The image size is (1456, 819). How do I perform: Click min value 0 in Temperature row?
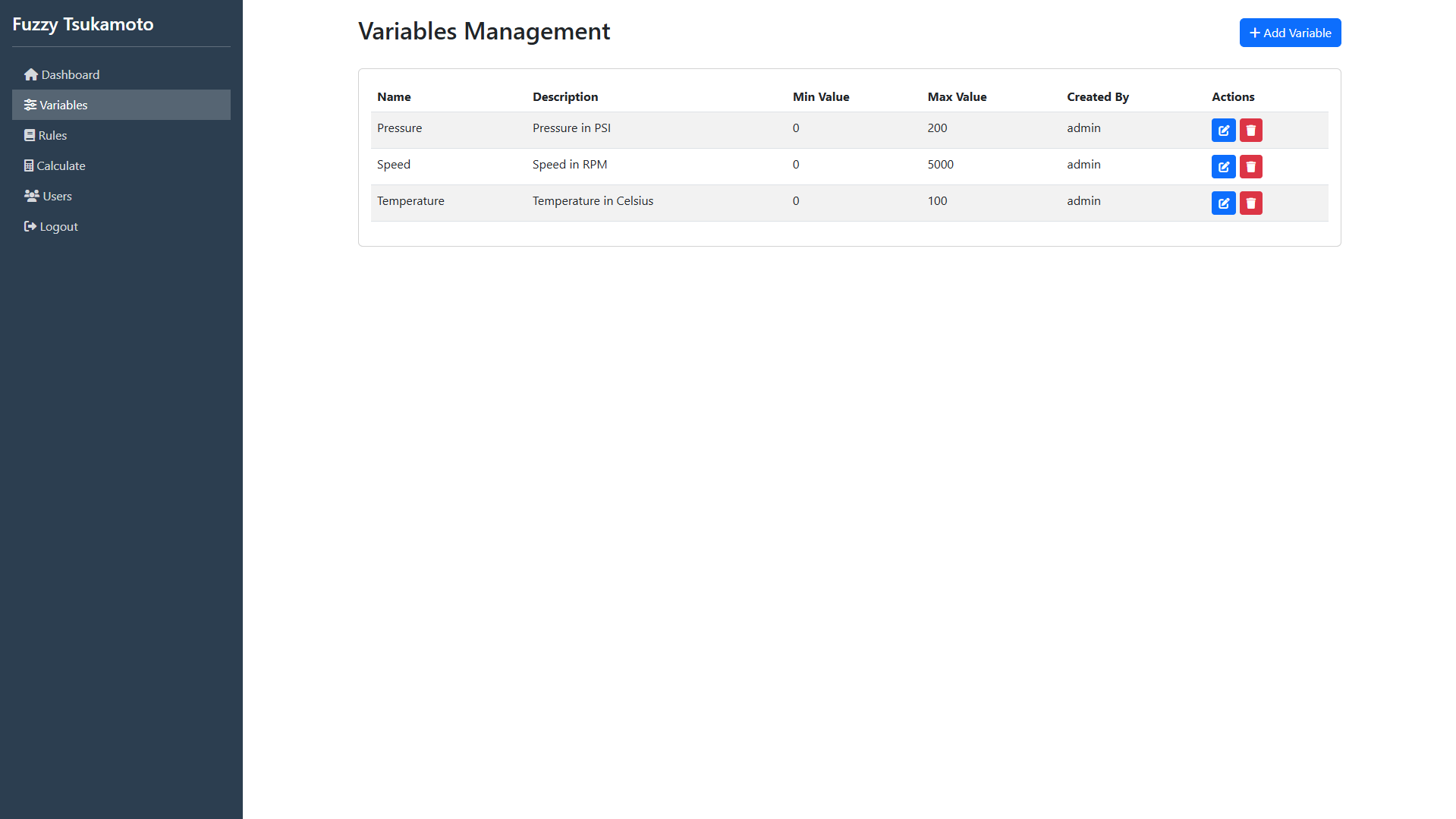[x=796, y=201]
